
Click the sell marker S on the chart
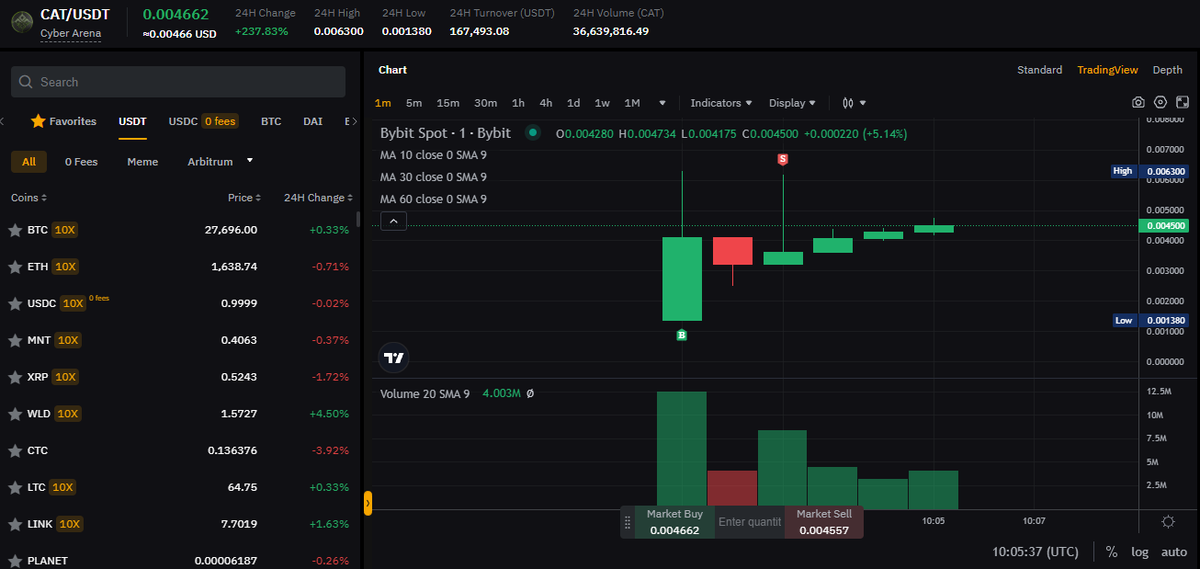pyautogui.click(x=783, y=159)
